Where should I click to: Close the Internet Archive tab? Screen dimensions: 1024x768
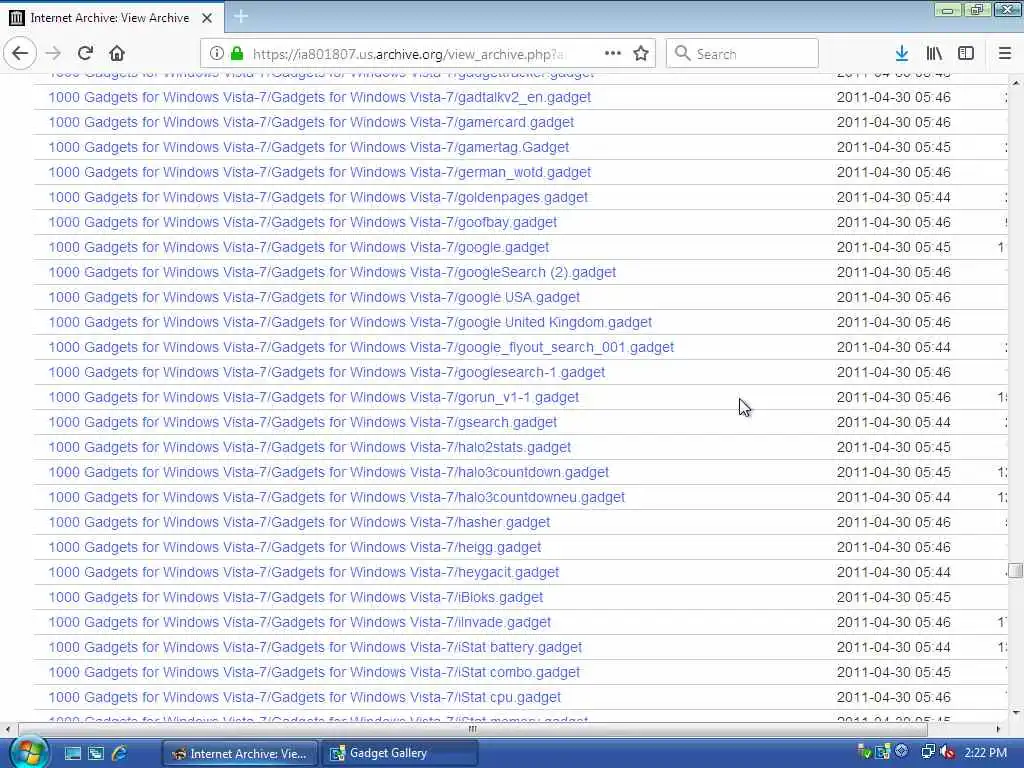[x=207, y=18]
